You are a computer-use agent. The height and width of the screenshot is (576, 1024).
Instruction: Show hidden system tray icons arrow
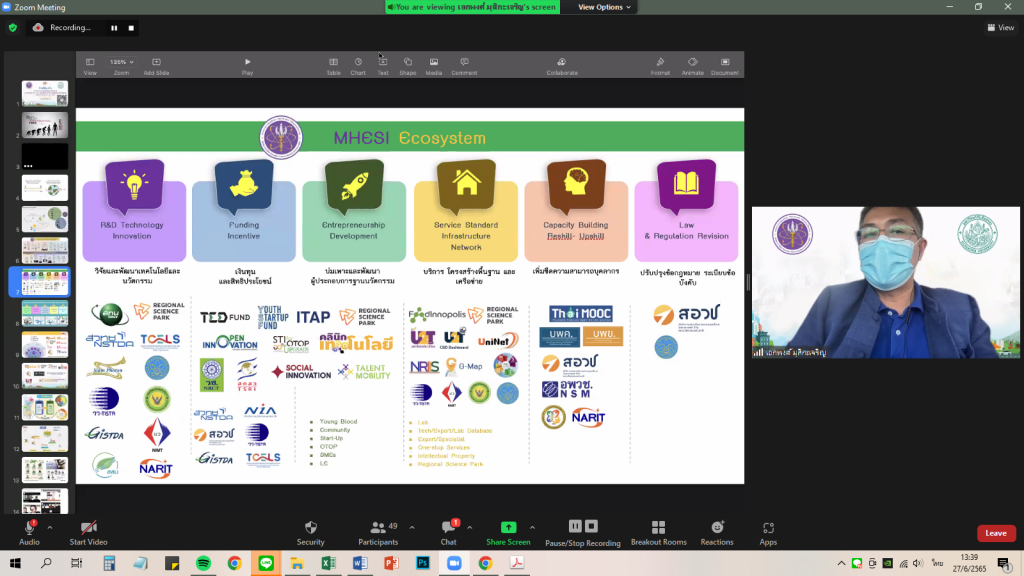[841, 563]
